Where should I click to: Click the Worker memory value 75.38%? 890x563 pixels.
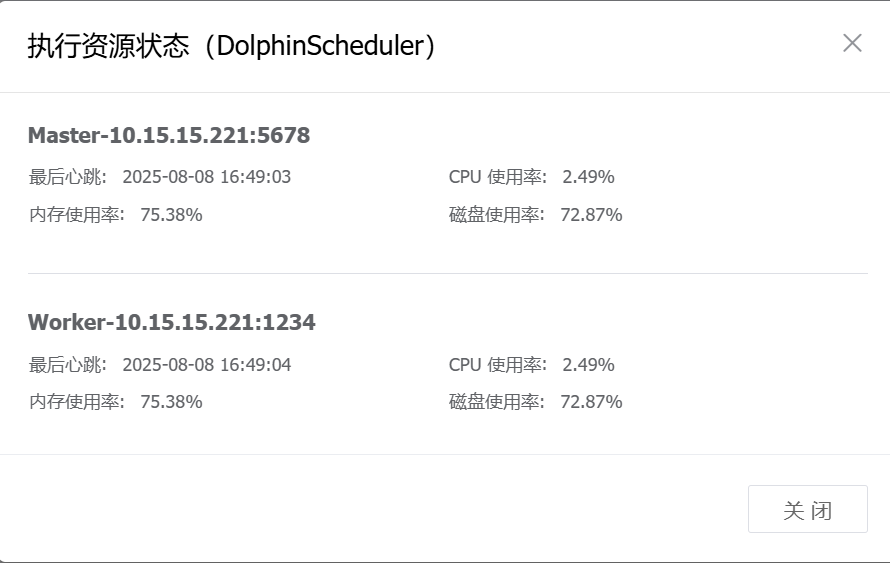(x=171, y=401)
